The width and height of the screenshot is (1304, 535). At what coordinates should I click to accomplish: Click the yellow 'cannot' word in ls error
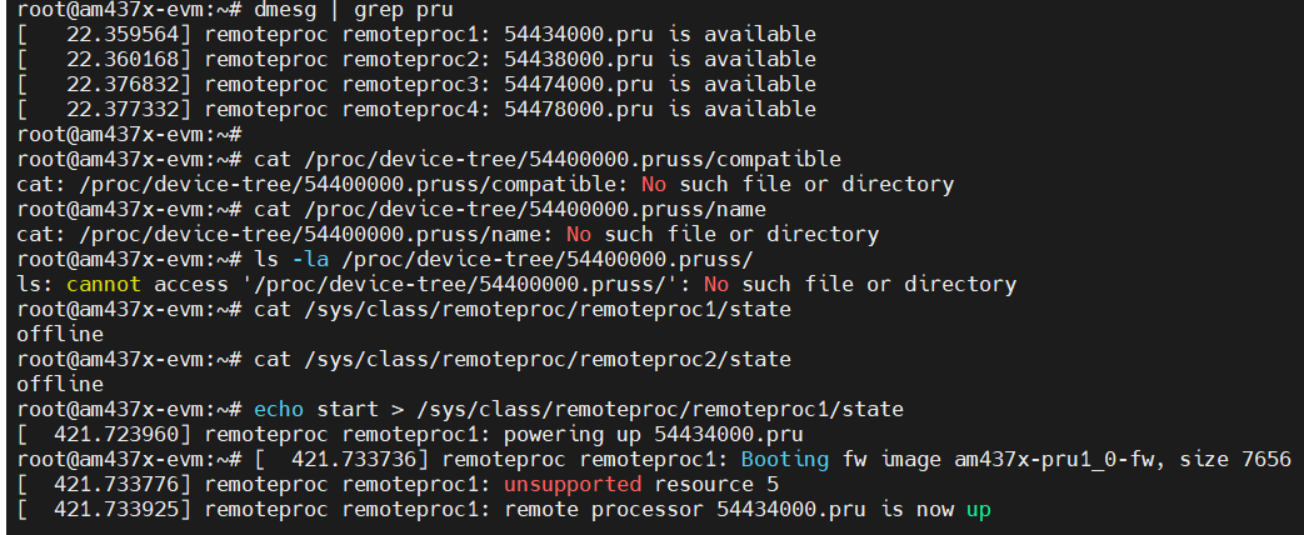pyautogui.click(x=103, y=285)
